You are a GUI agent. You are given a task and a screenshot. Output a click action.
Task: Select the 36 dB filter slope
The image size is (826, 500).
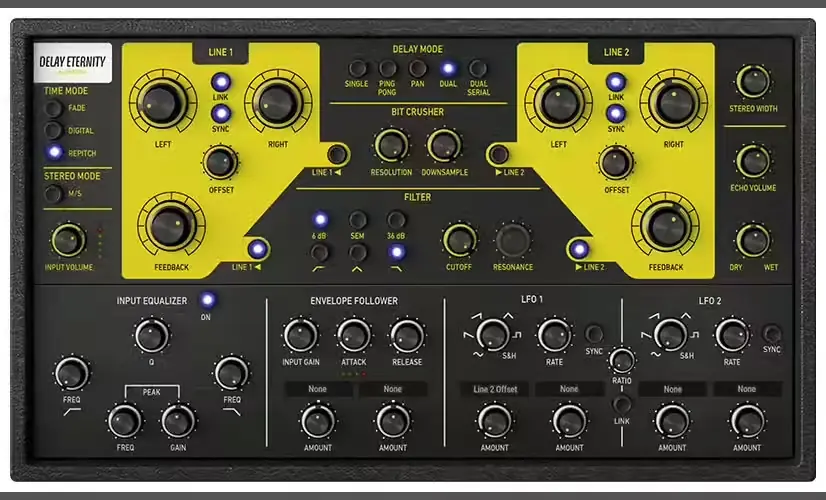tap(396, 220)
